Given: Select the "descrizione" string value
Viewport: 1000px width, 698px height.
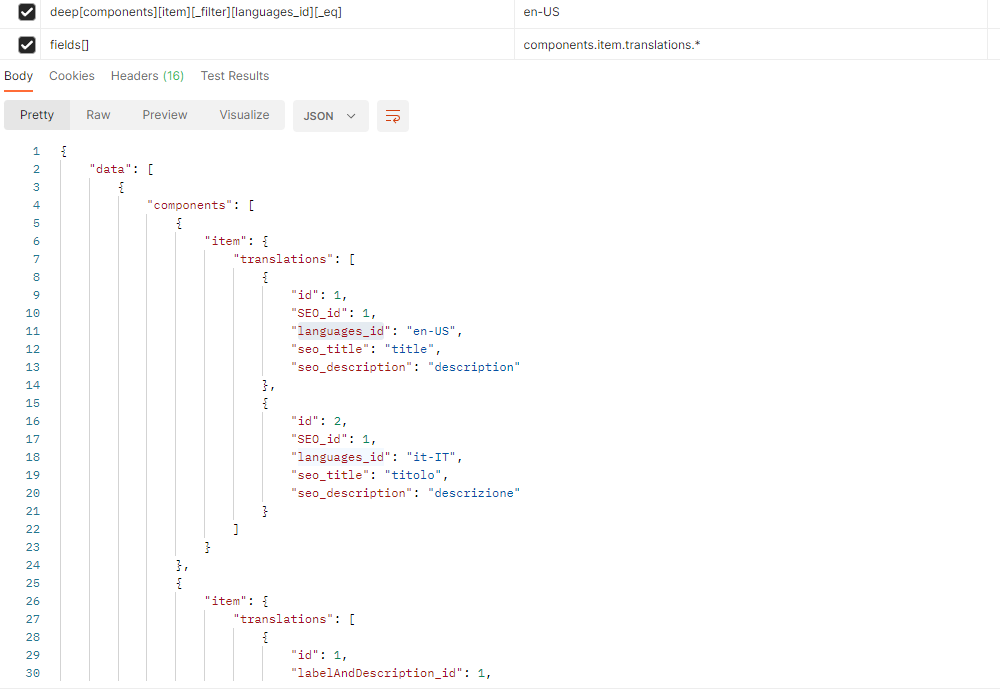Looking at the screenshot, I should click(x=474, y=492).
